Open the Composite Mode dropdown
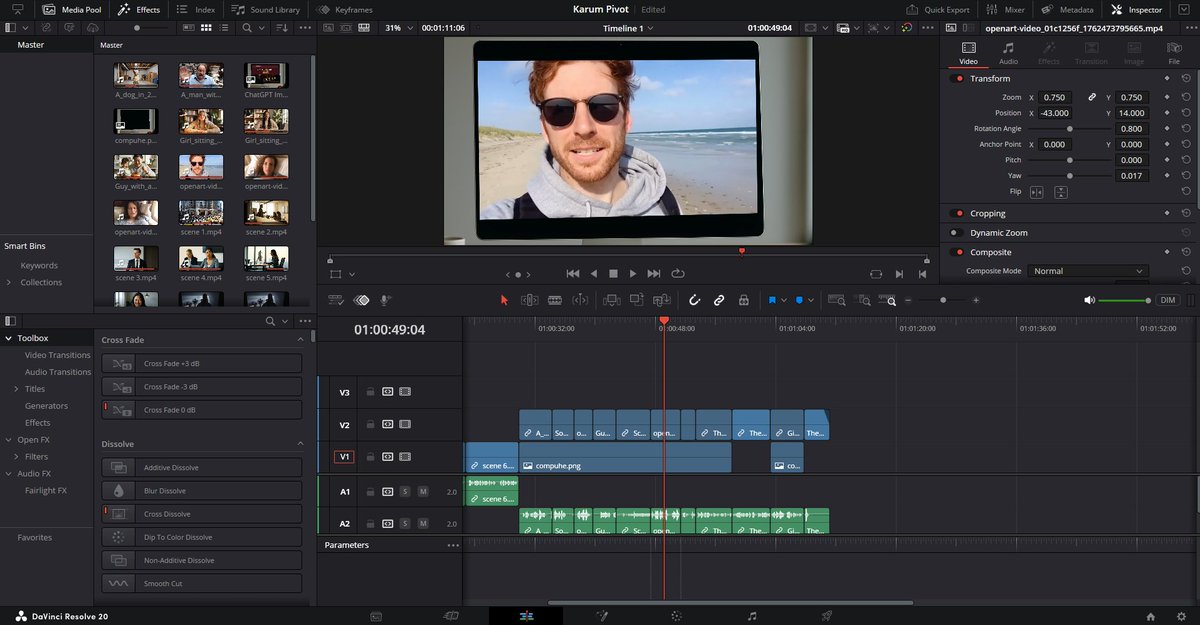This screenshot has width=1200, height=625. click(x=1088, y=271)
